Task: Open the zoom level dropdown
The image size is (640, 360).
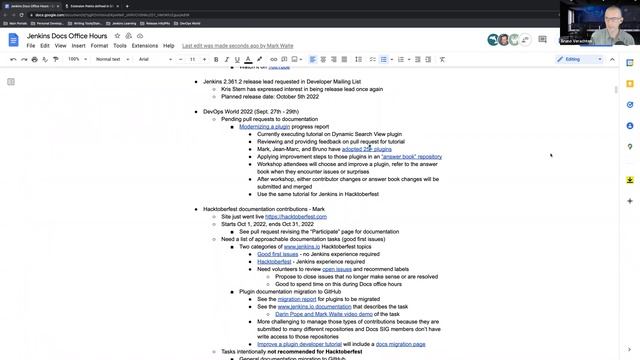Action: pyautogui.click(x=77, y=60)
